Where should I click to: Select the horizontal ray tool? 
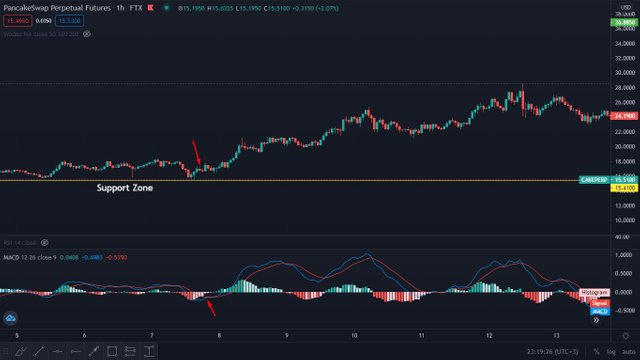(76, 351)
